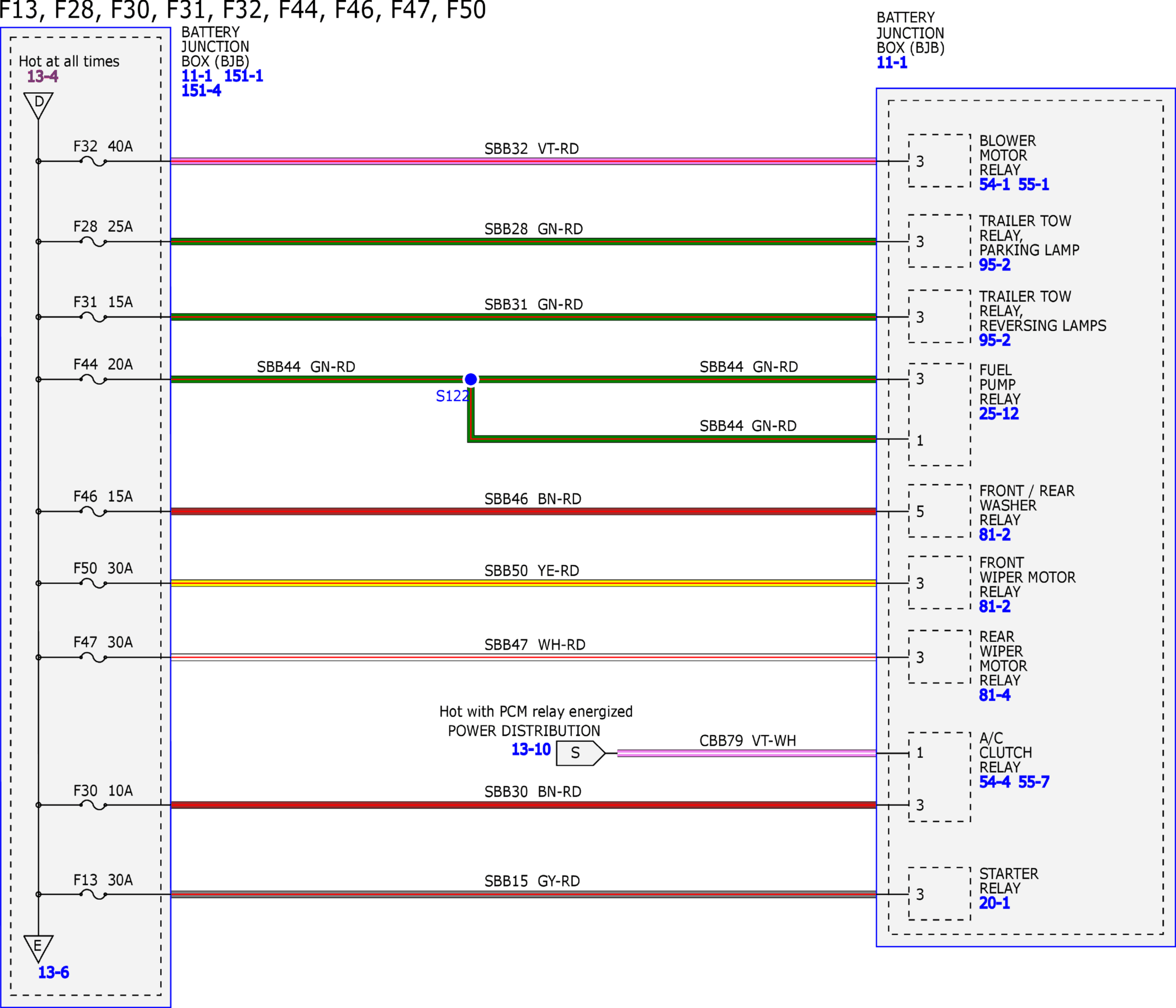Click the F47 30A fuse symbol
This screenshot has width=1176, height=1008.
[94, 658]
